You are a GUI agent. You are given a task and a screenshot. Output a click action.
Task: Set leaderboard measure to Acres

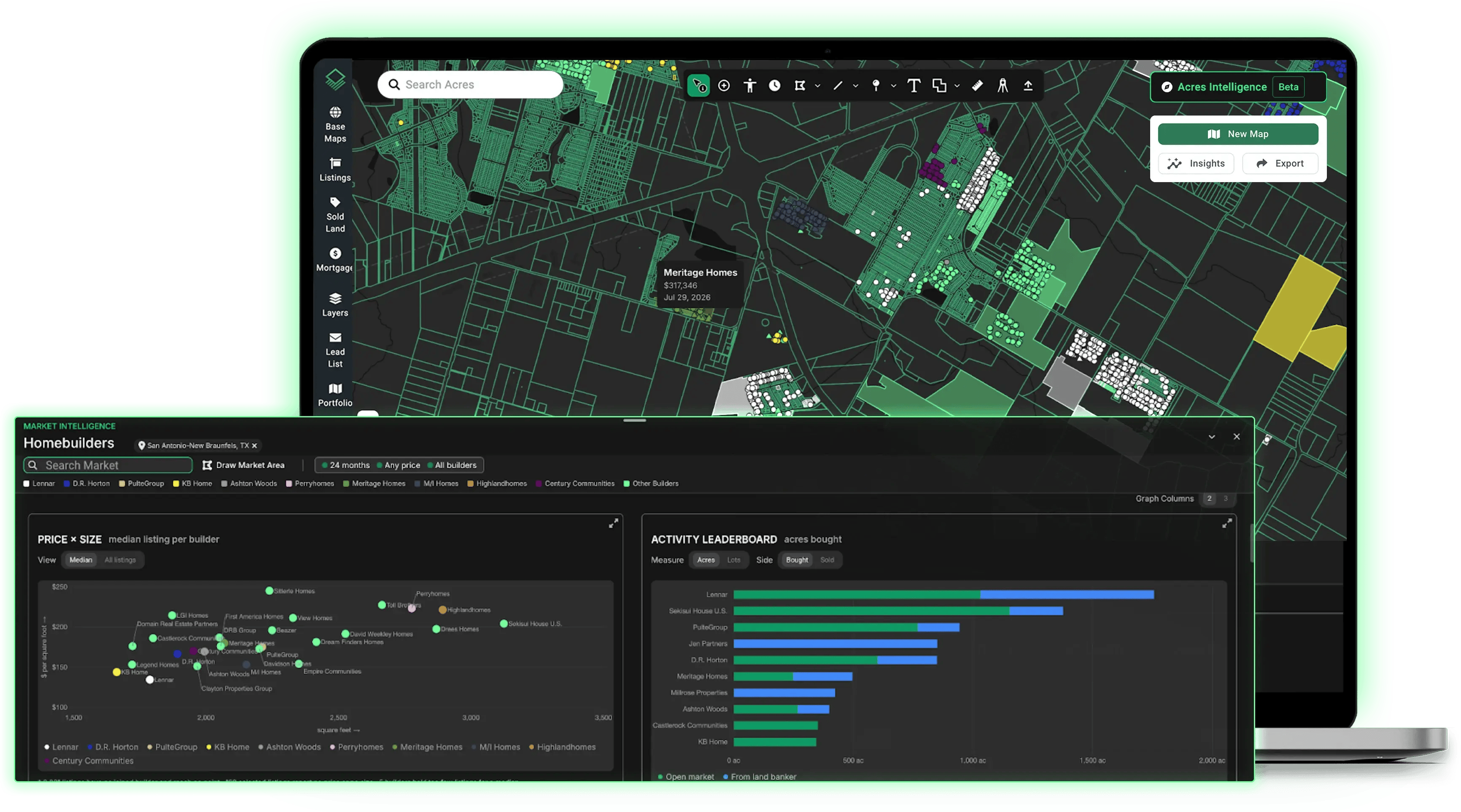pos(706,560)
